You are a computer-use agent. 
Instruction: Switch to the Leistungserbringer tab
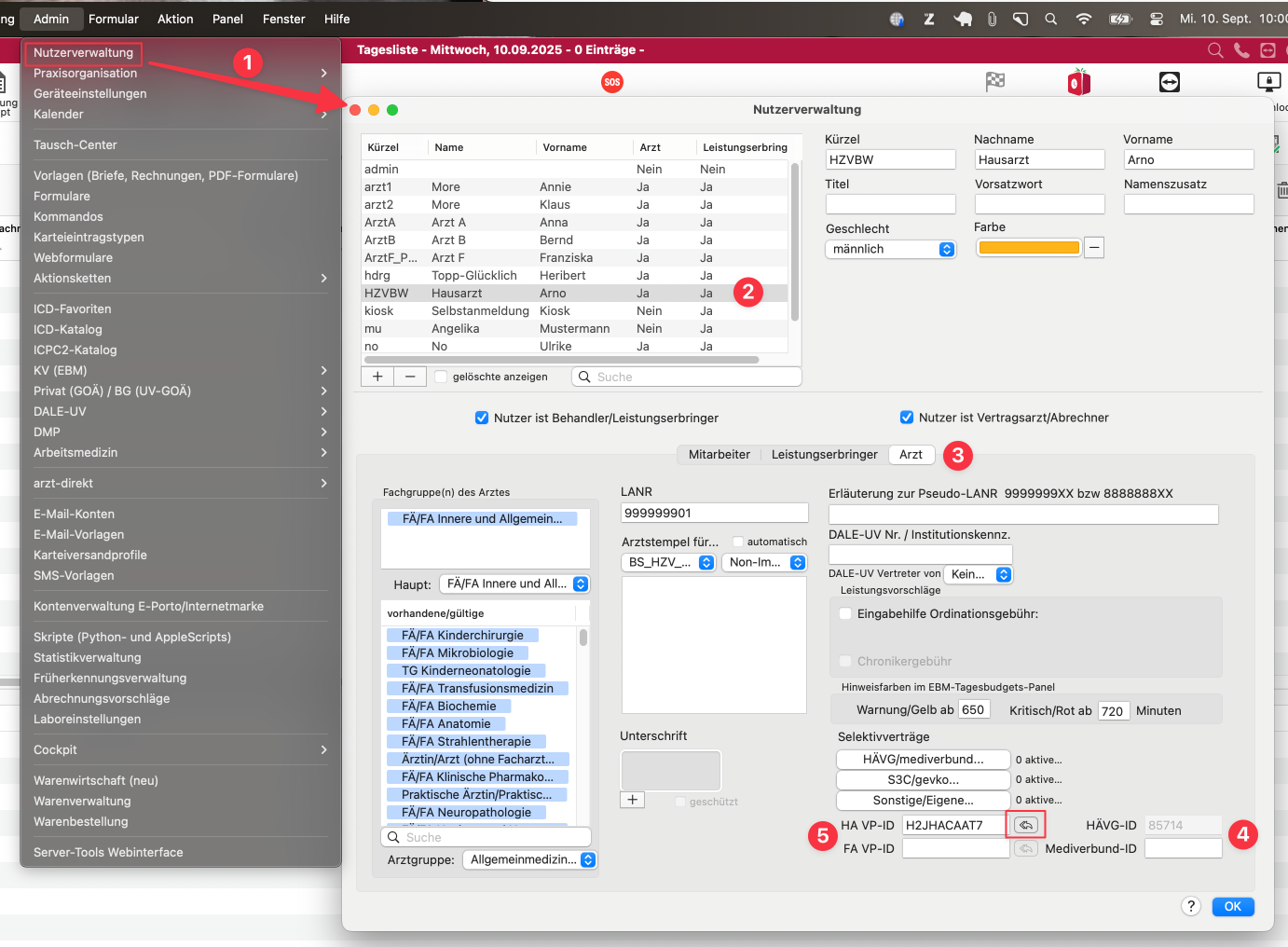click(824, 454)
